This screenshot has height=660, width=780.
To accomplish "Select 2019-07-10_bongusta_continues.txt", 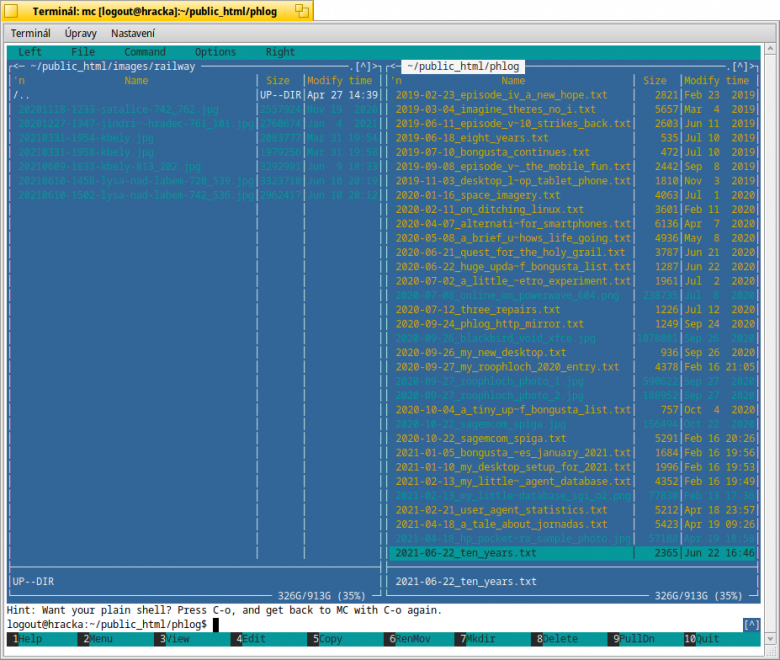I will [572, 152].
